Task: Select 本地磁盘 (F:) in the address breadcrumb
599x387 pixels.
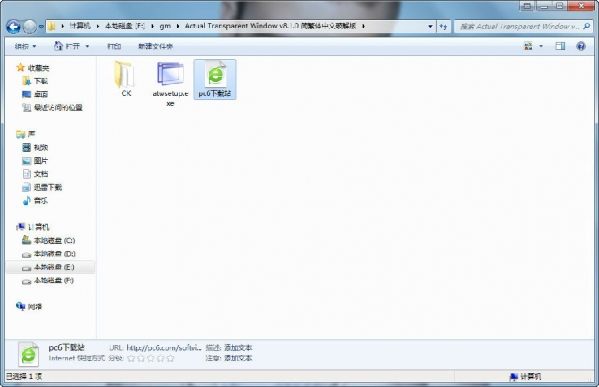Action: pos(125,26)
